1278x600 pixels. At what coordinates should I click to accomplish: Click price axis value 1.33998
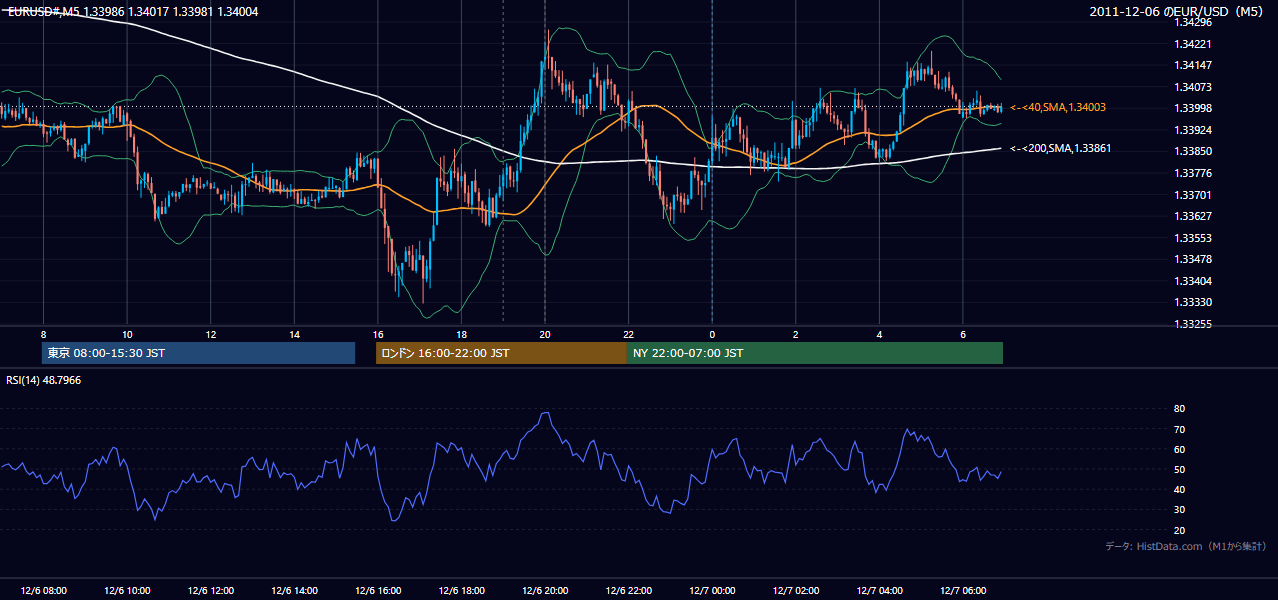pyautogui.click(x=1194, y=108)
